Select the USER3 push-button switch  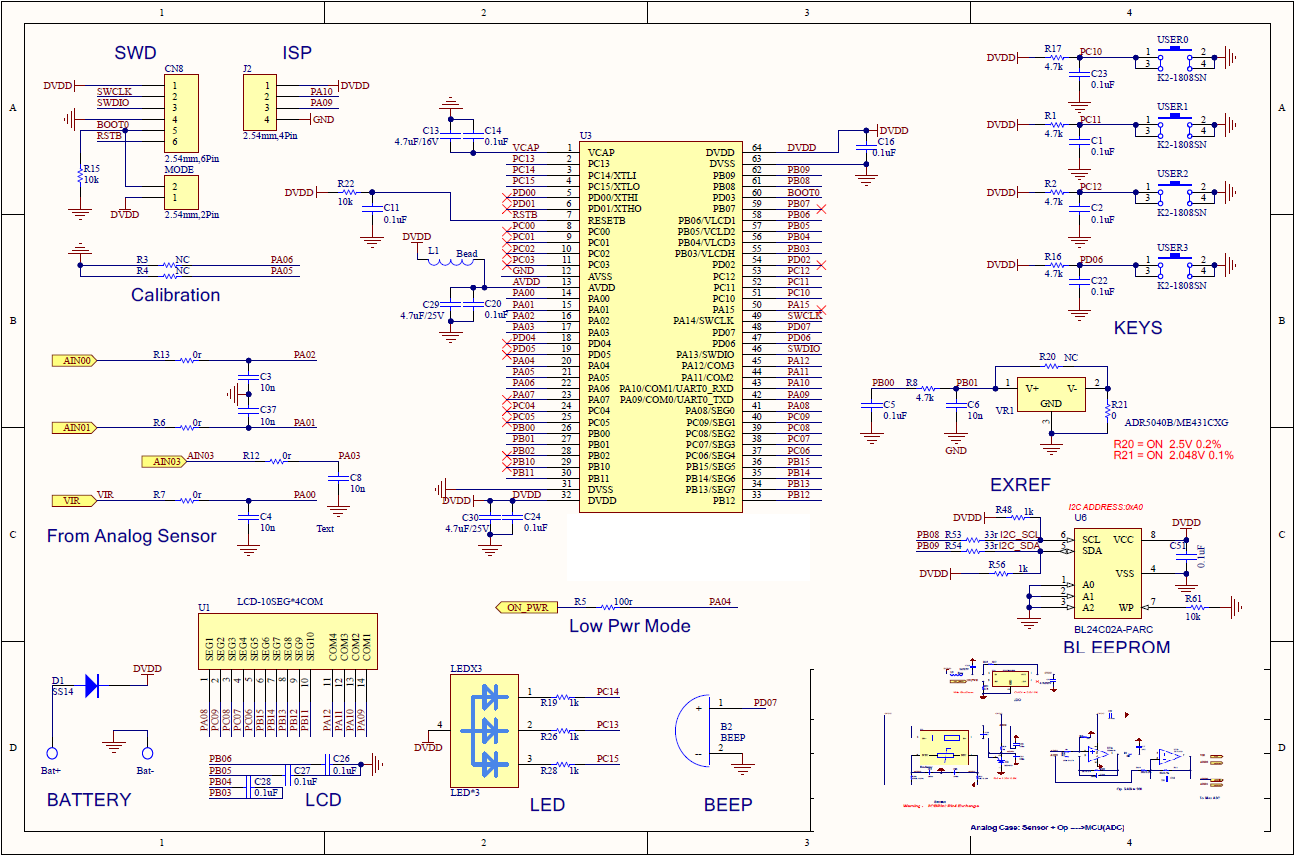[x=1176, y=264]
